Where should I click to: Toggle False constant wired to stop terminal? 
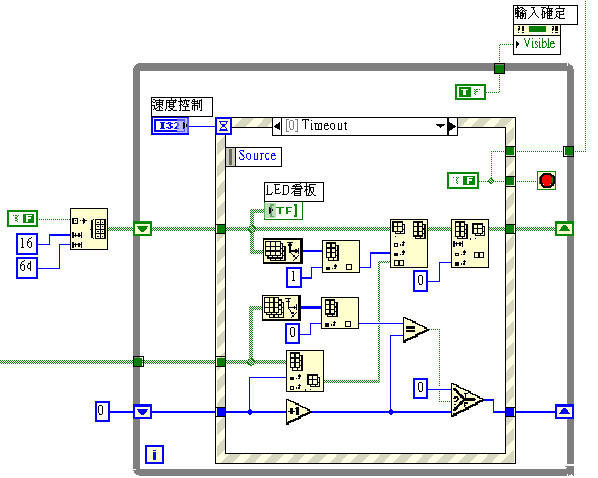pyautogui.click(x=463, y=180)
